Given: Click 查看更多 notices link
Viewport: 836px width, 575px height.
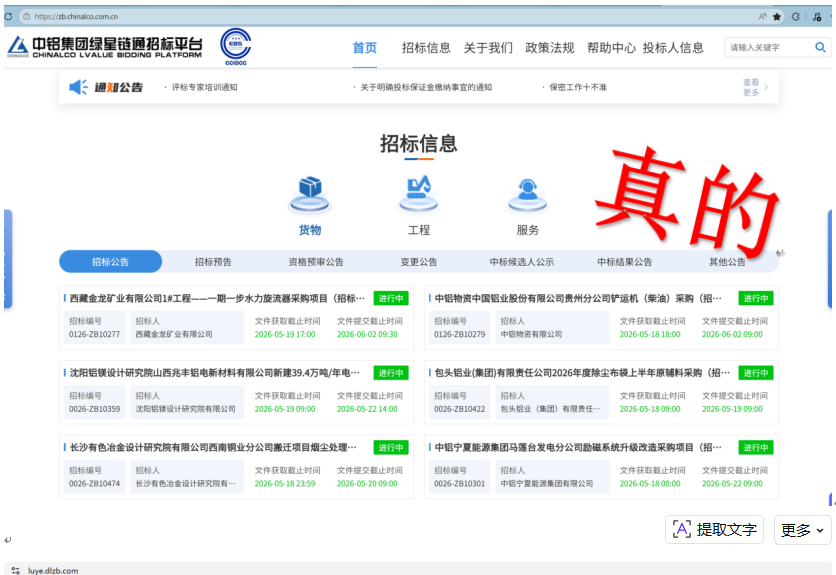Looking at the screenshot, I should click(755, 87).
